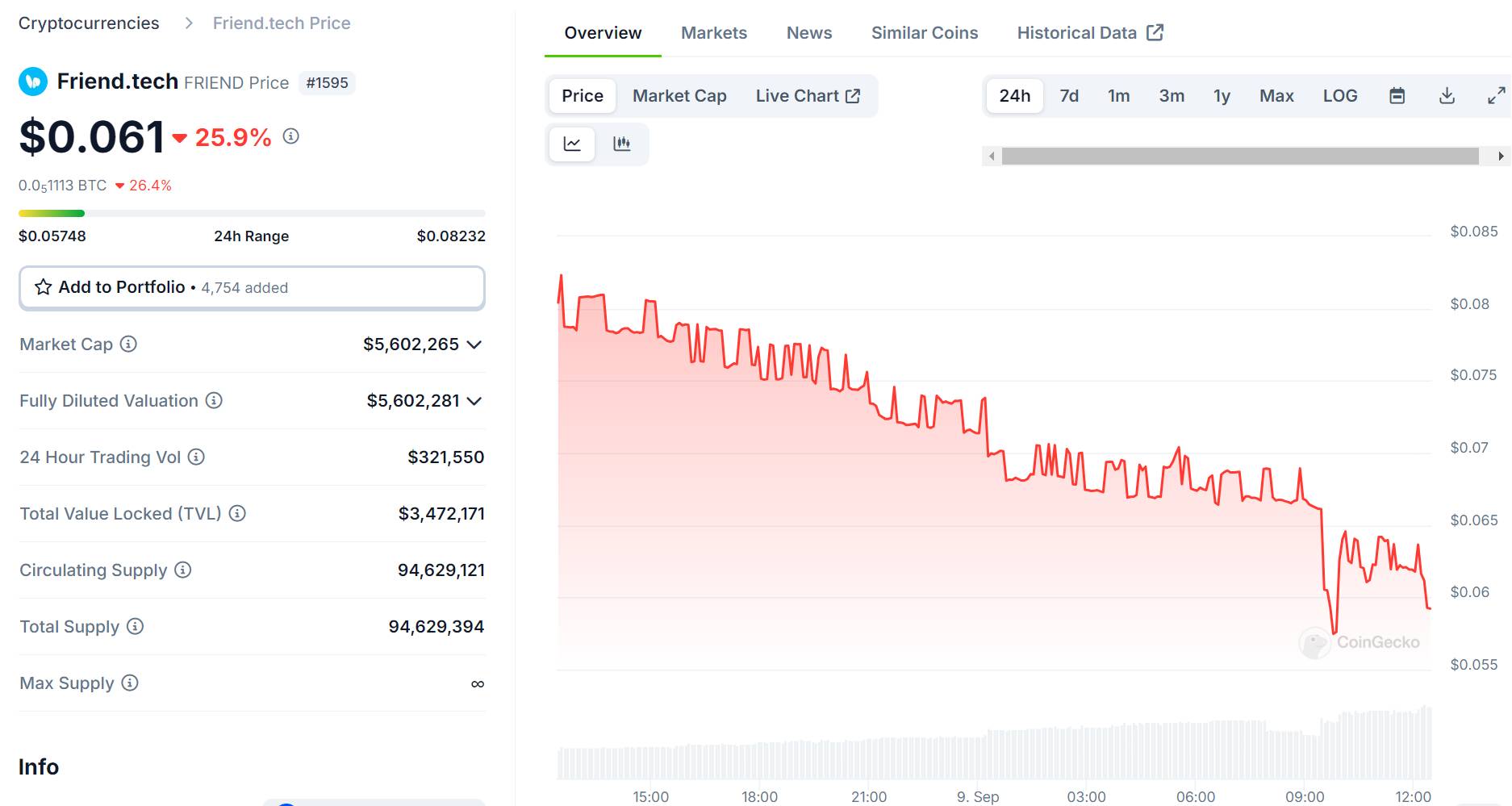Open Historical Data external tab
This screenshot has height=806, width=1512.
click(1090, 33)
